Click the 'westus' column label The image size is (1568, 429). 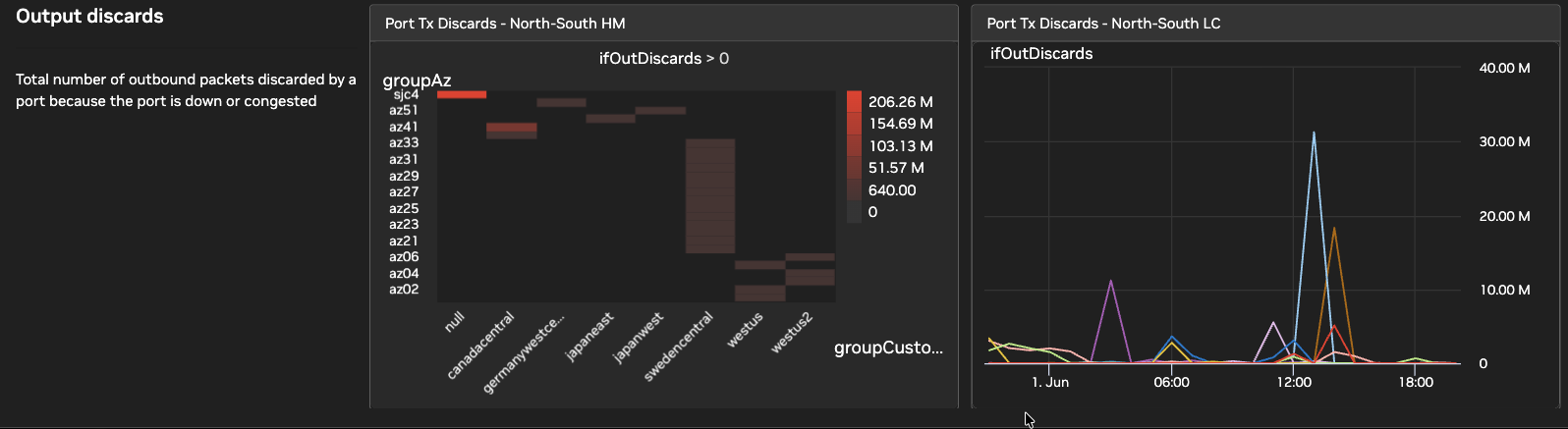[x=745, y=331]
